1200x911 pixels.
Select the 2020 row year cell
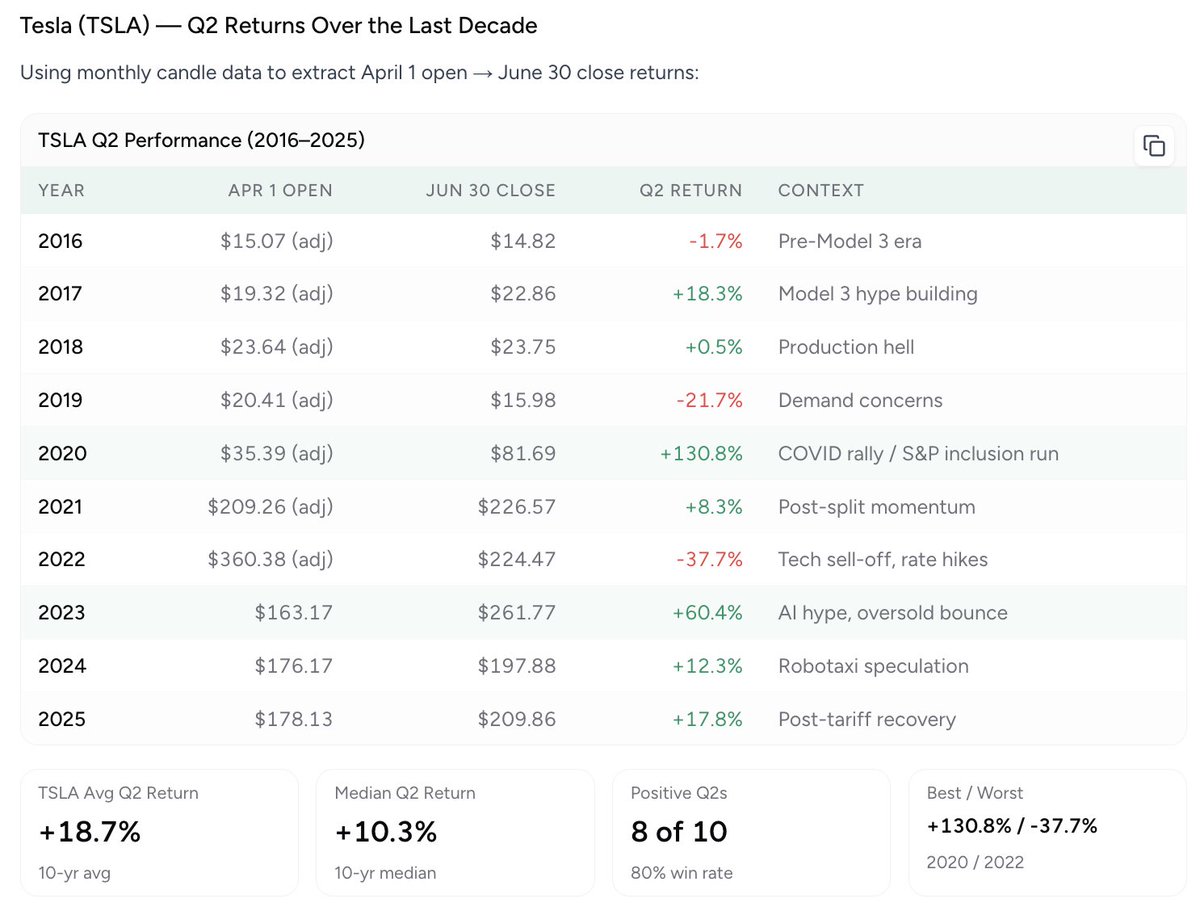62,453
